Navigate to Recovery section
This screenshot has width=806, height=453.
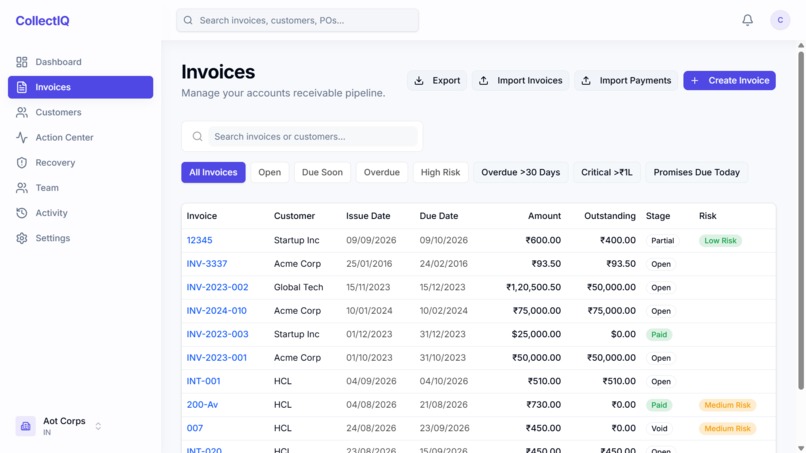pos(80,163)
